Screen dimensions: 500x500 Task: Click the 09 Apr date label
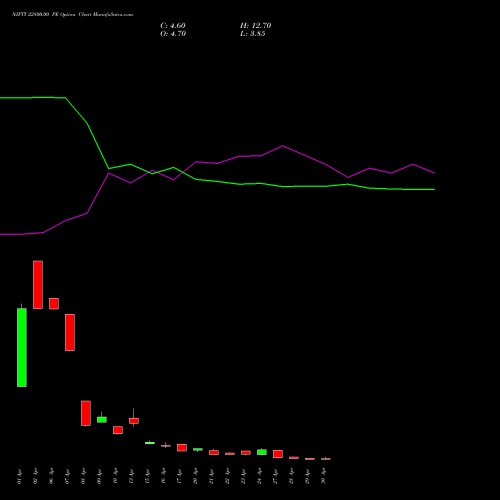(x=99, y=476)
